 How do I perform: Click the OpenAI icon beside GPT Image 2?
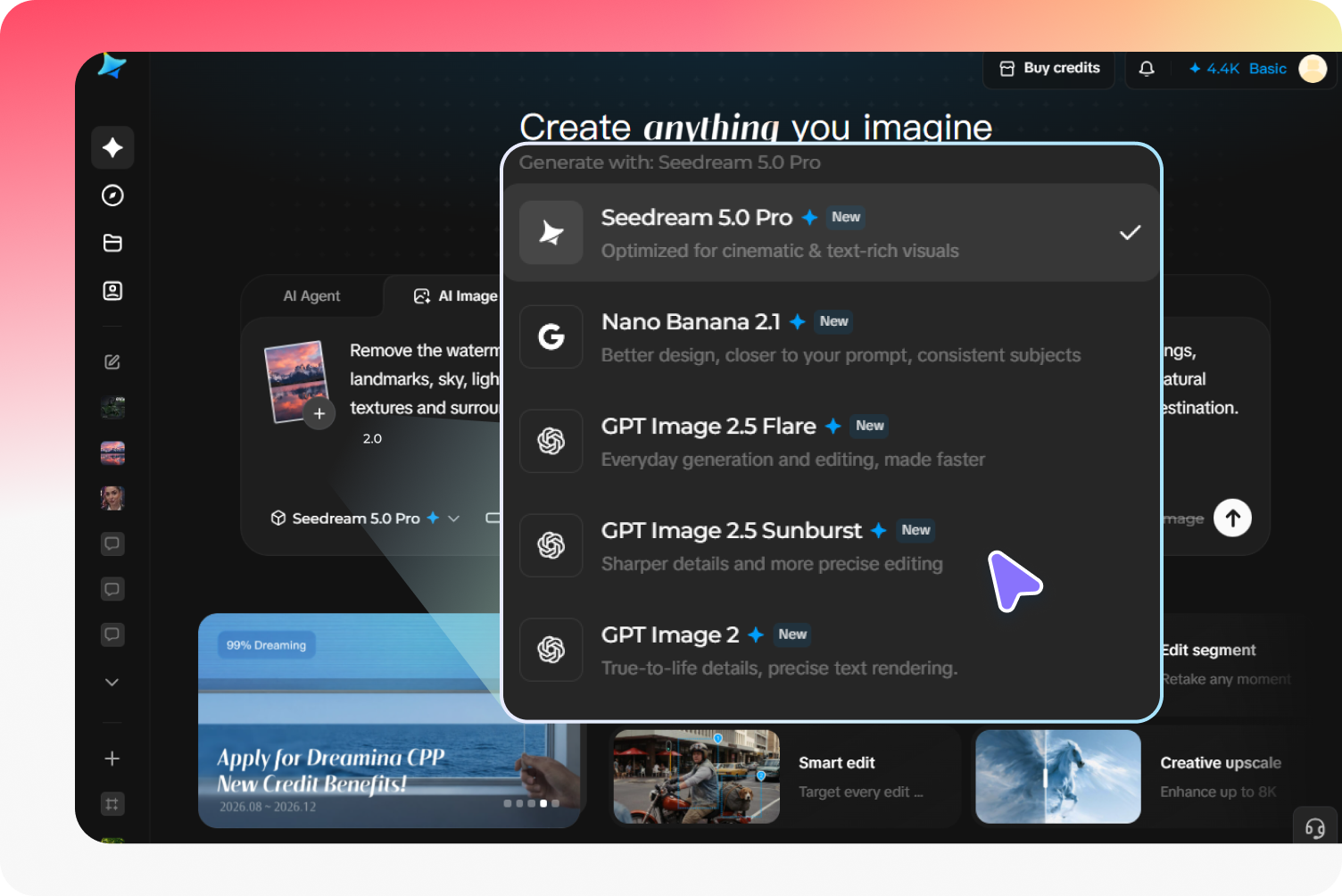point(551,650)
